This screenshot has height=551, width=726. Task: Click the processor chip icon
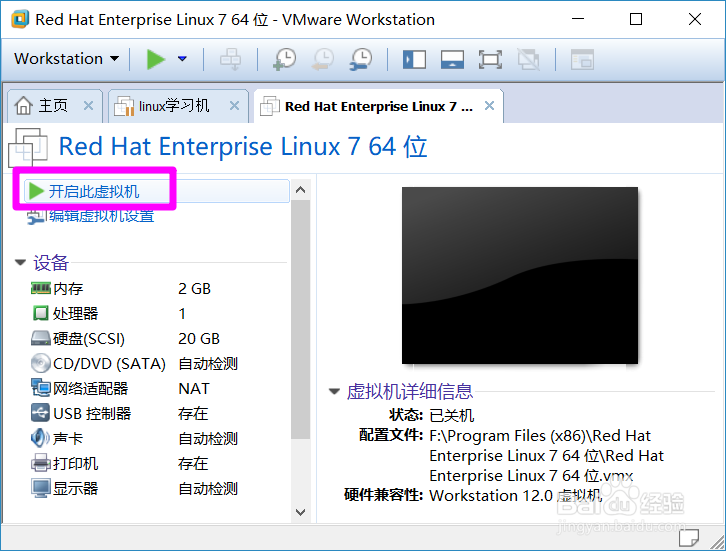41,313
